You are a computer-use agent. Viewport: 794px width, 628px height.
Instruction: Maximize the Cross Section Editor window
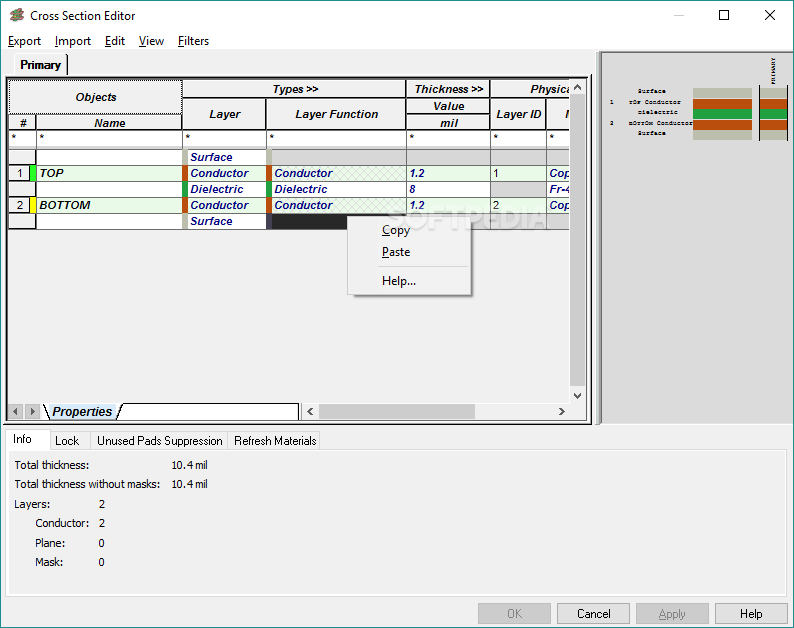[x=724, y=15]
